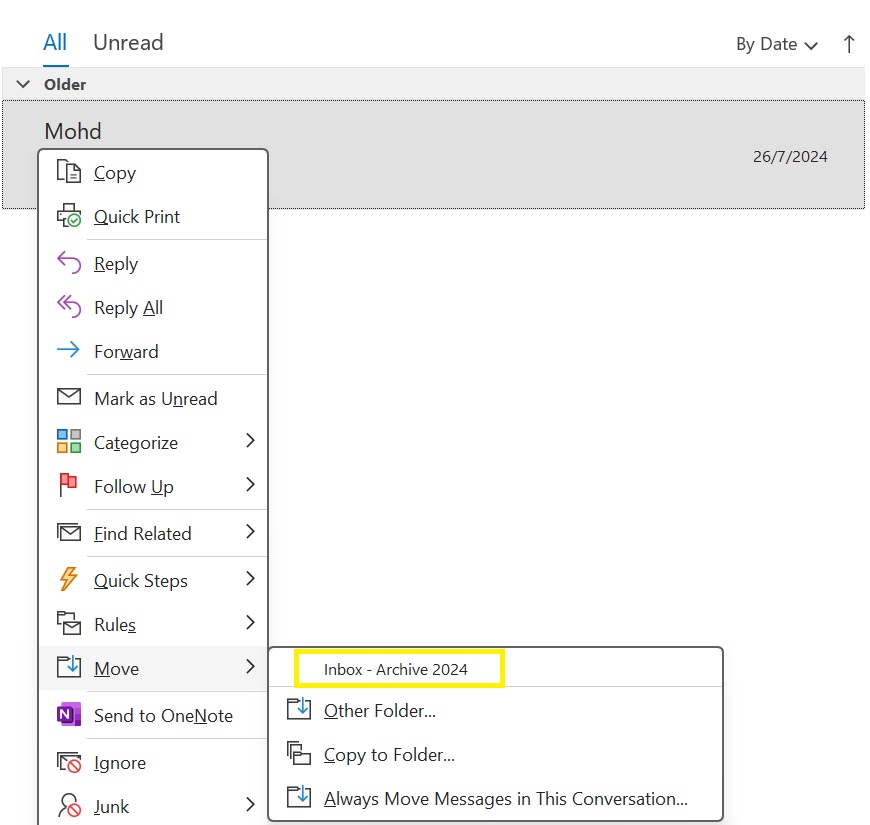Open the Find Related menu entry
The height and width of the screenshot is (825, 870).
pos(153,533)
